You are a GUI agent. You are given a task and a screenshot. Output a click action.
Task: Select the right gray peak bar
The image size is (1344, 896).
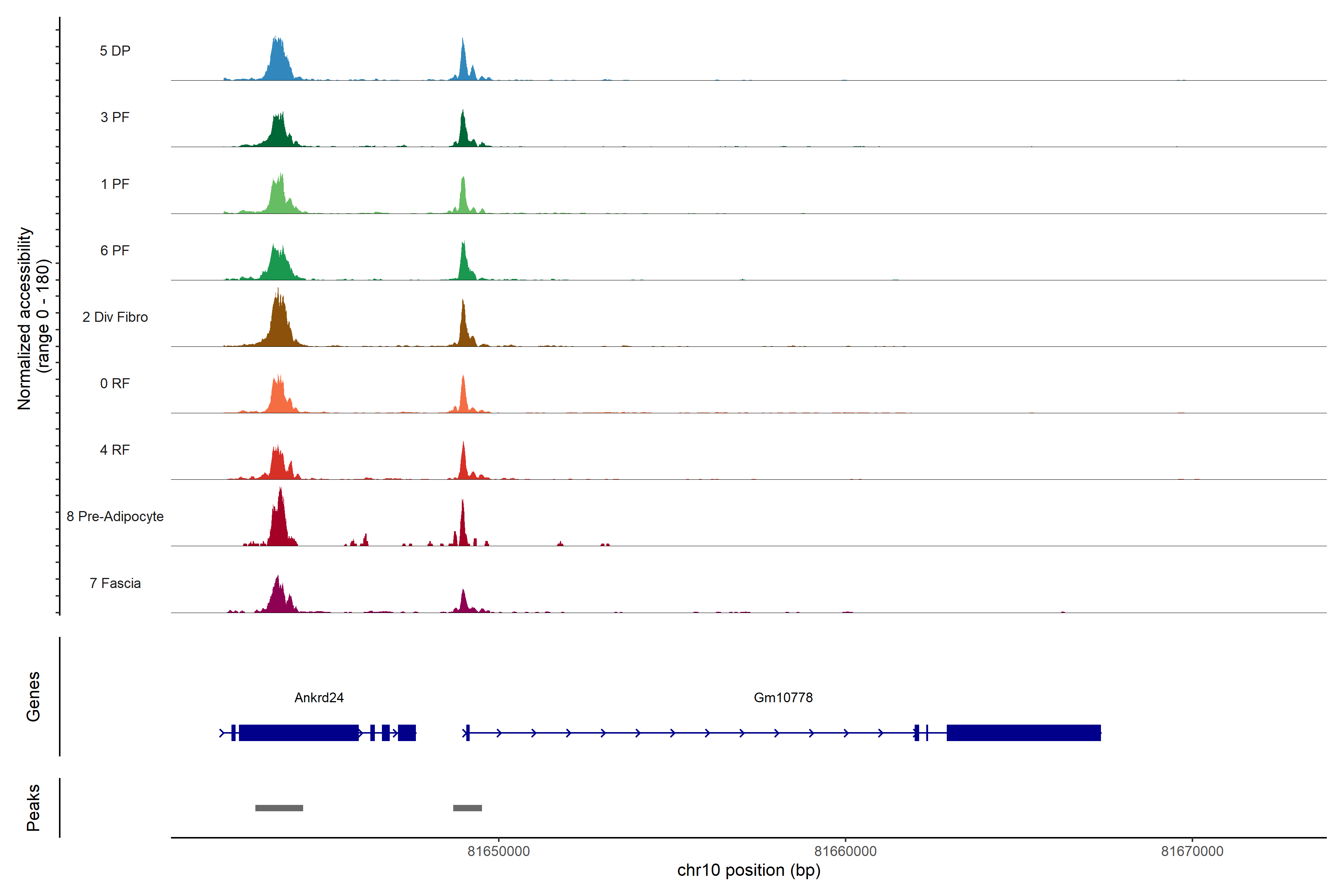click(x=467, y=808)
